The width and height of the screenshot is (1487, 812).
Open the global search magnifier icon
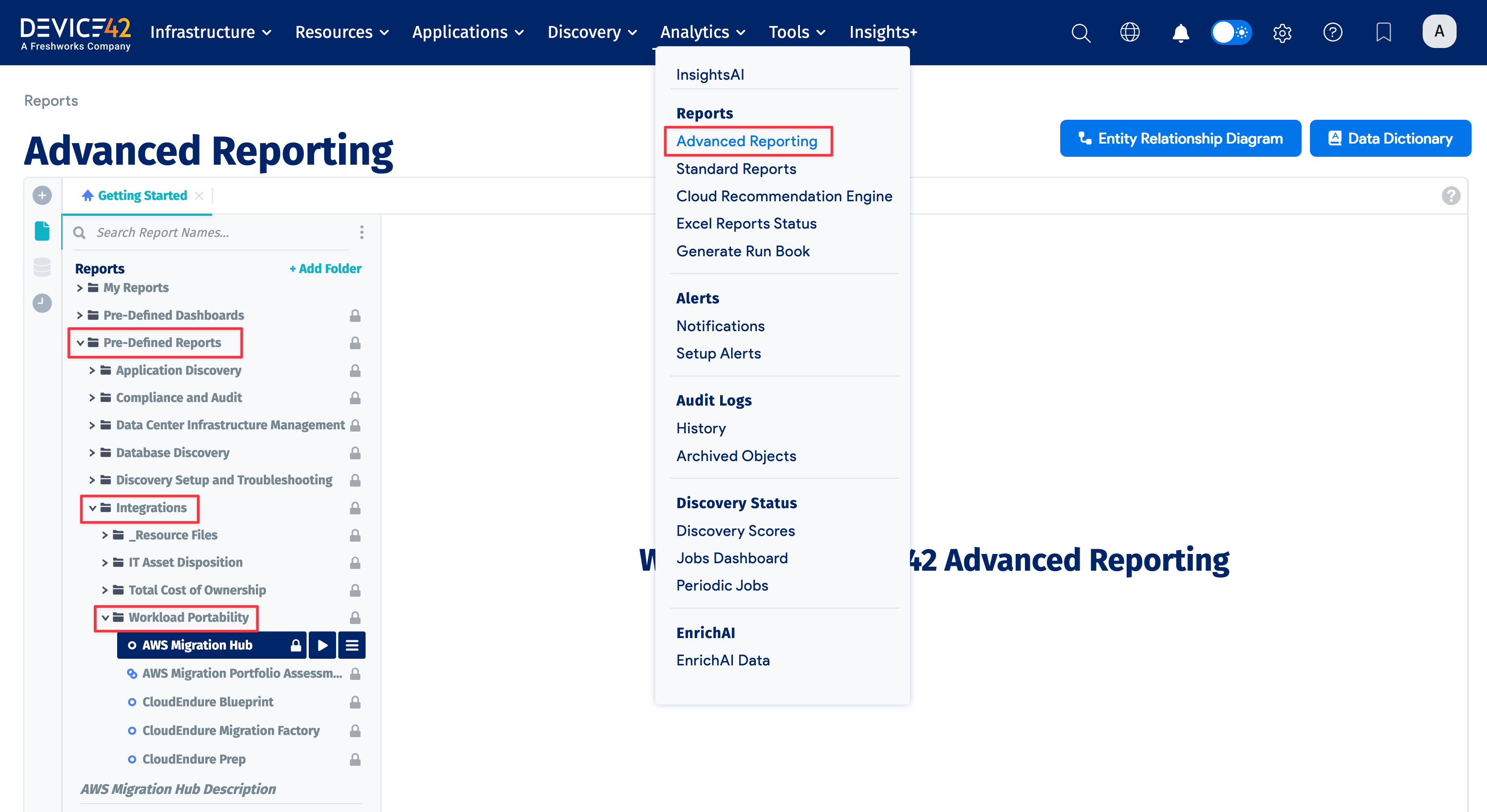(x=1080, y=32)
